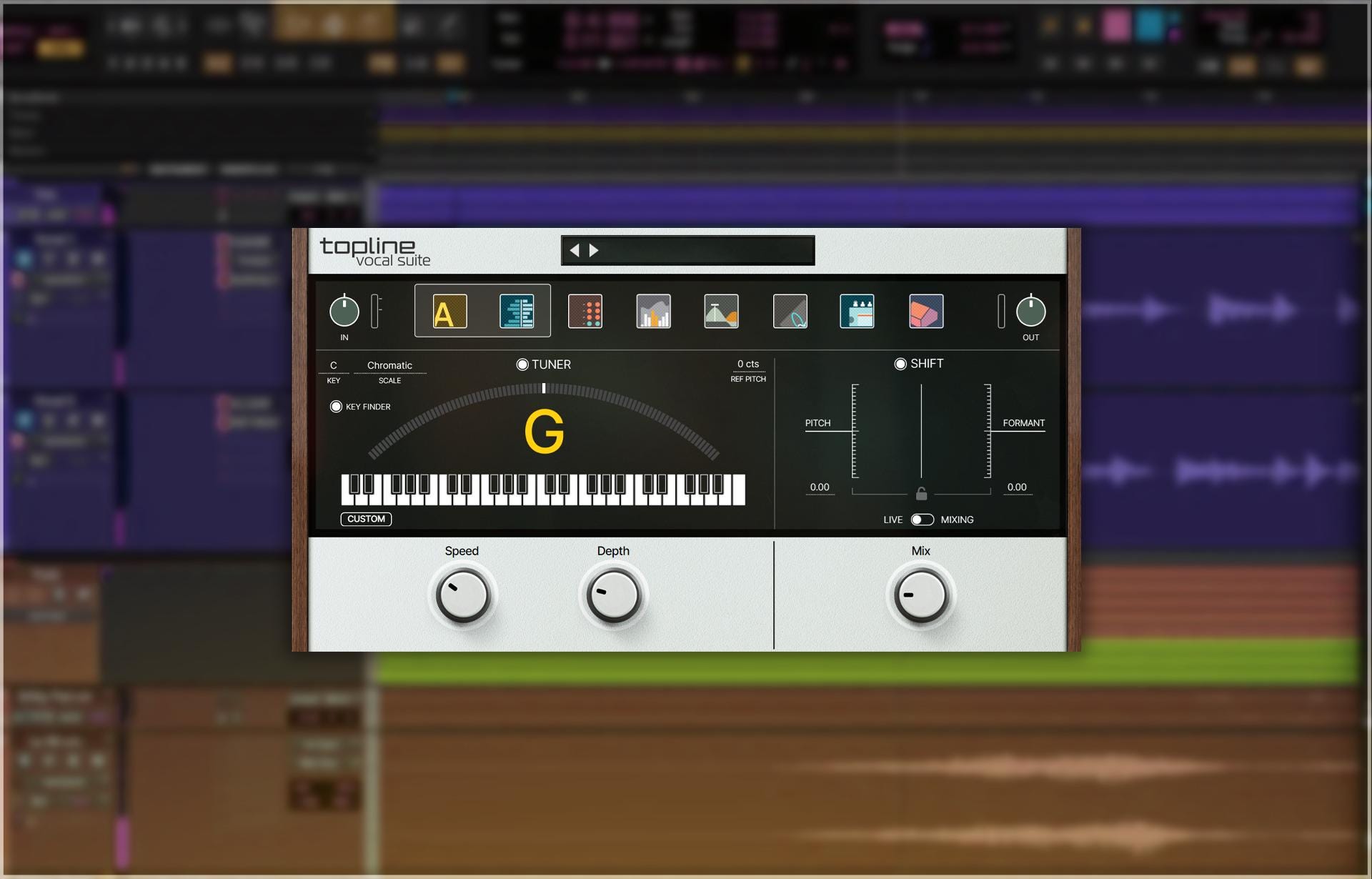Click the Depth knob
1372x879 pixels.
coord(614,595)
